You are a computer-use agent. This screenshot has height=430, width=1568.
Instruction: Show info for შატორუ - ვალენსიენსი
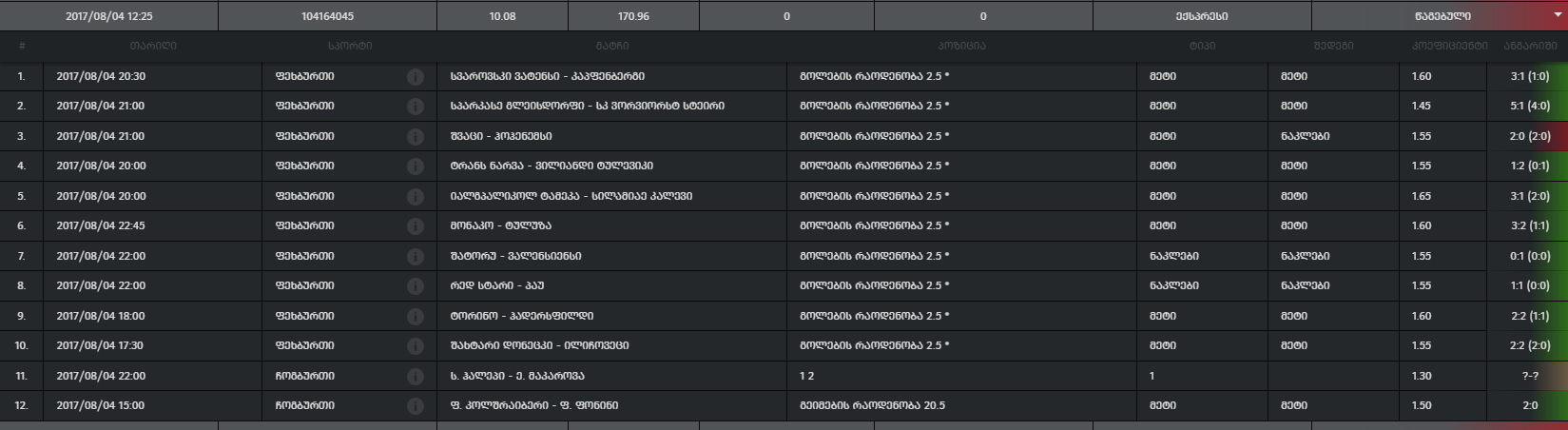pos(416,257)
